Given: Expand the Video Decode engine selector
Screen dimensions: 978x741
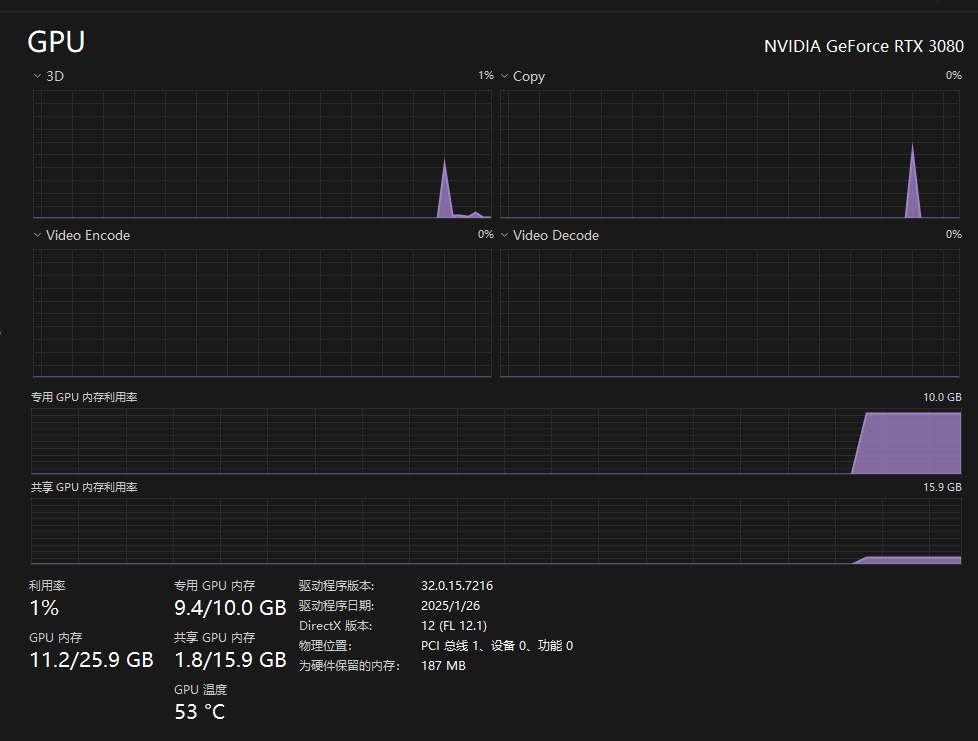Looking at the screenshot, I should click(x=505, y=235).
